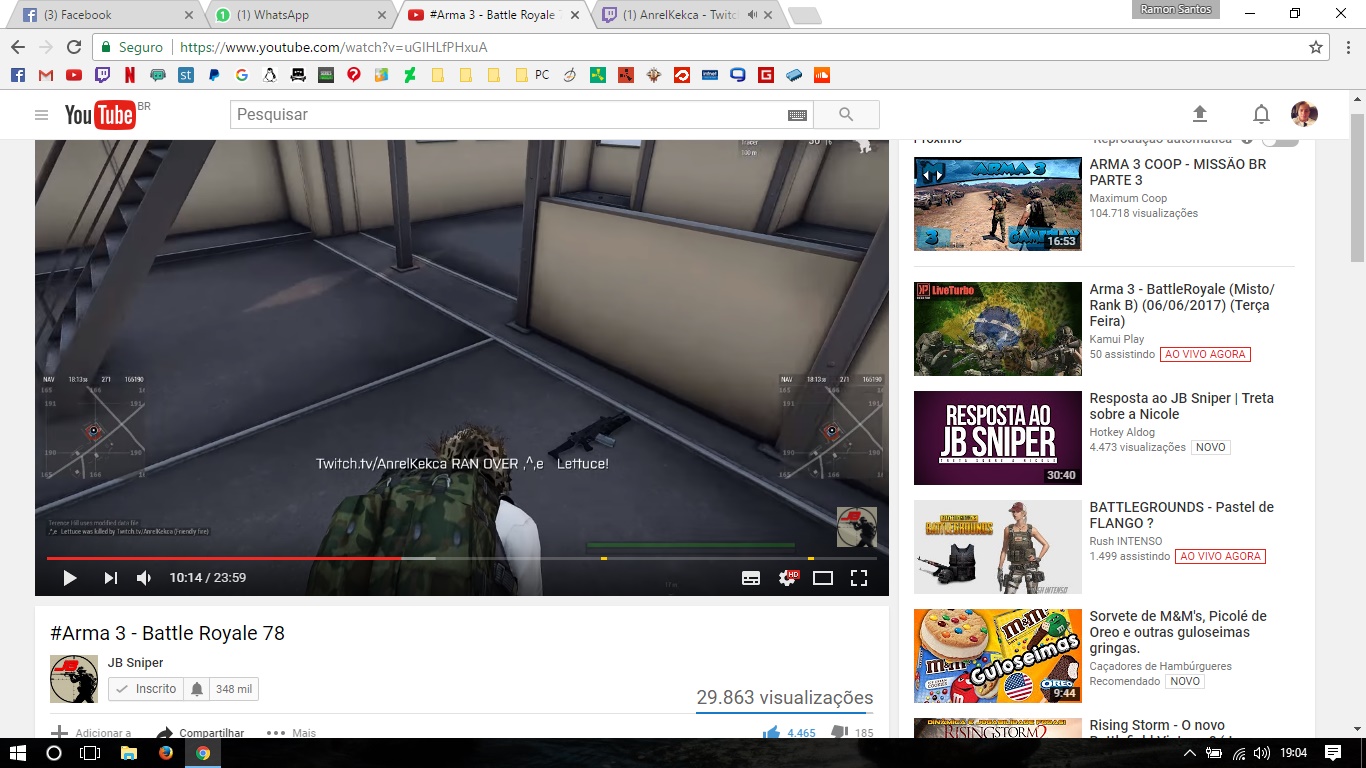The height and width of the screenshot is (768, 1366).
Task: Click the upload video icon
Action: coord(1200,114)
